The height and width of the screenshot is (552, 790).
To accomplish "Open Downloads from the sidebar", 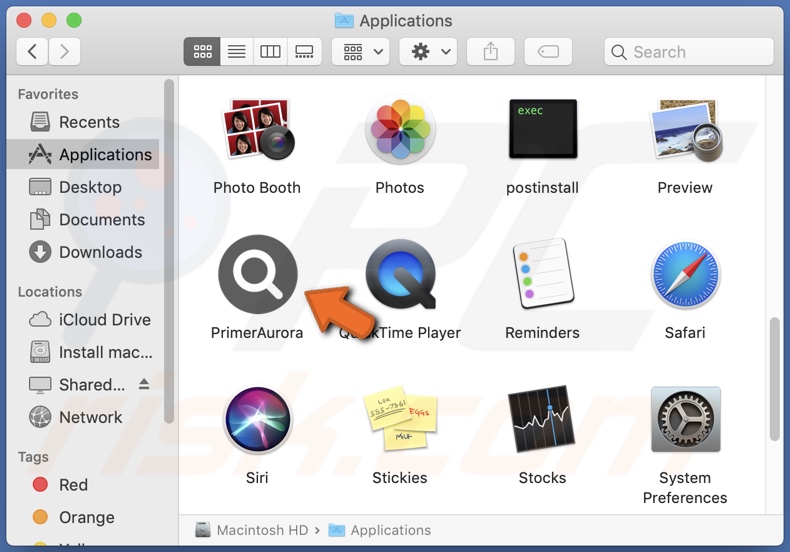I will pyautogui.click(x=83, y=252).
